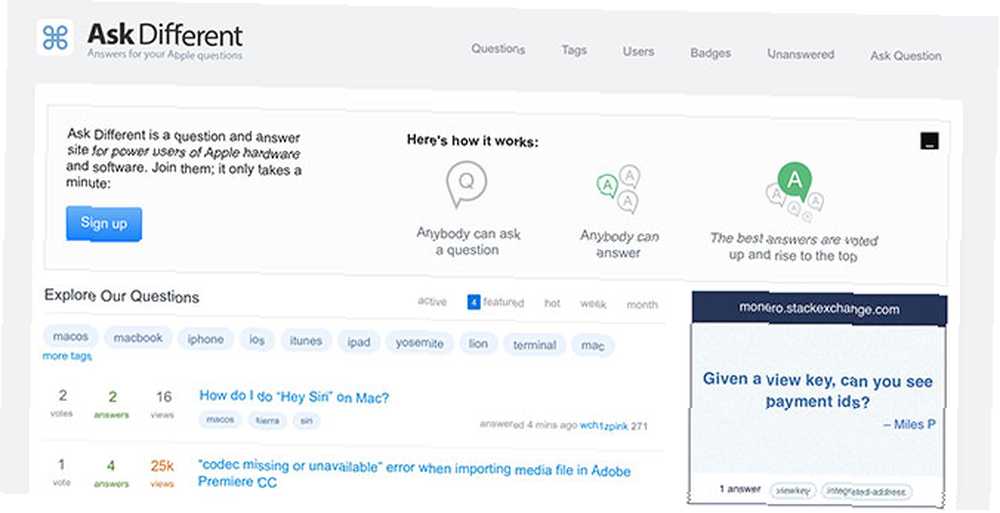Image resolution: width=1000 pixels, height=513 pixels.
Task: Click Ask Question in header
Action: pos(906,56)
